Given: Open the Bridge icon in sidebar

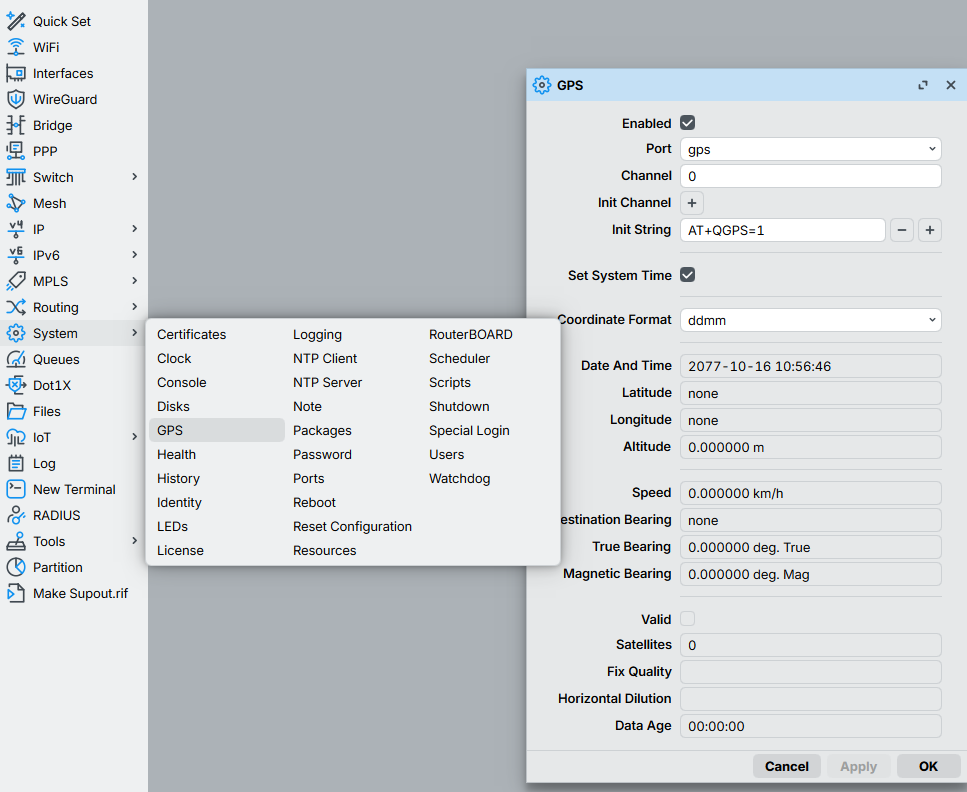Looking at the screenshot, I should click(x=15, y=125).
